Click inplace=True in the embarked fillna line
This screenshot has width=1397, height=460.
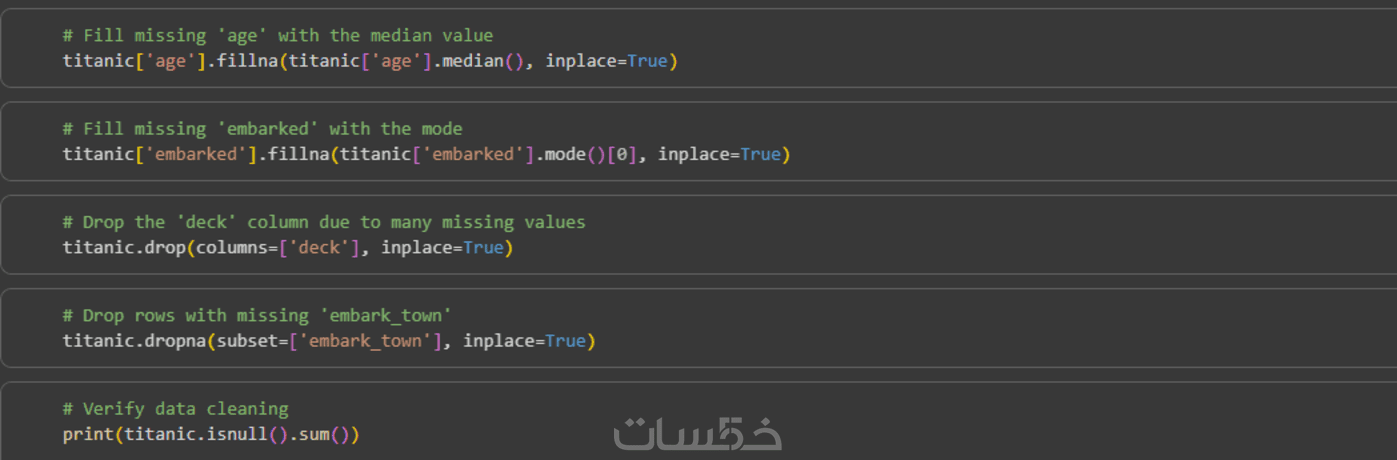pyautogui.click(x=719, y=155)
